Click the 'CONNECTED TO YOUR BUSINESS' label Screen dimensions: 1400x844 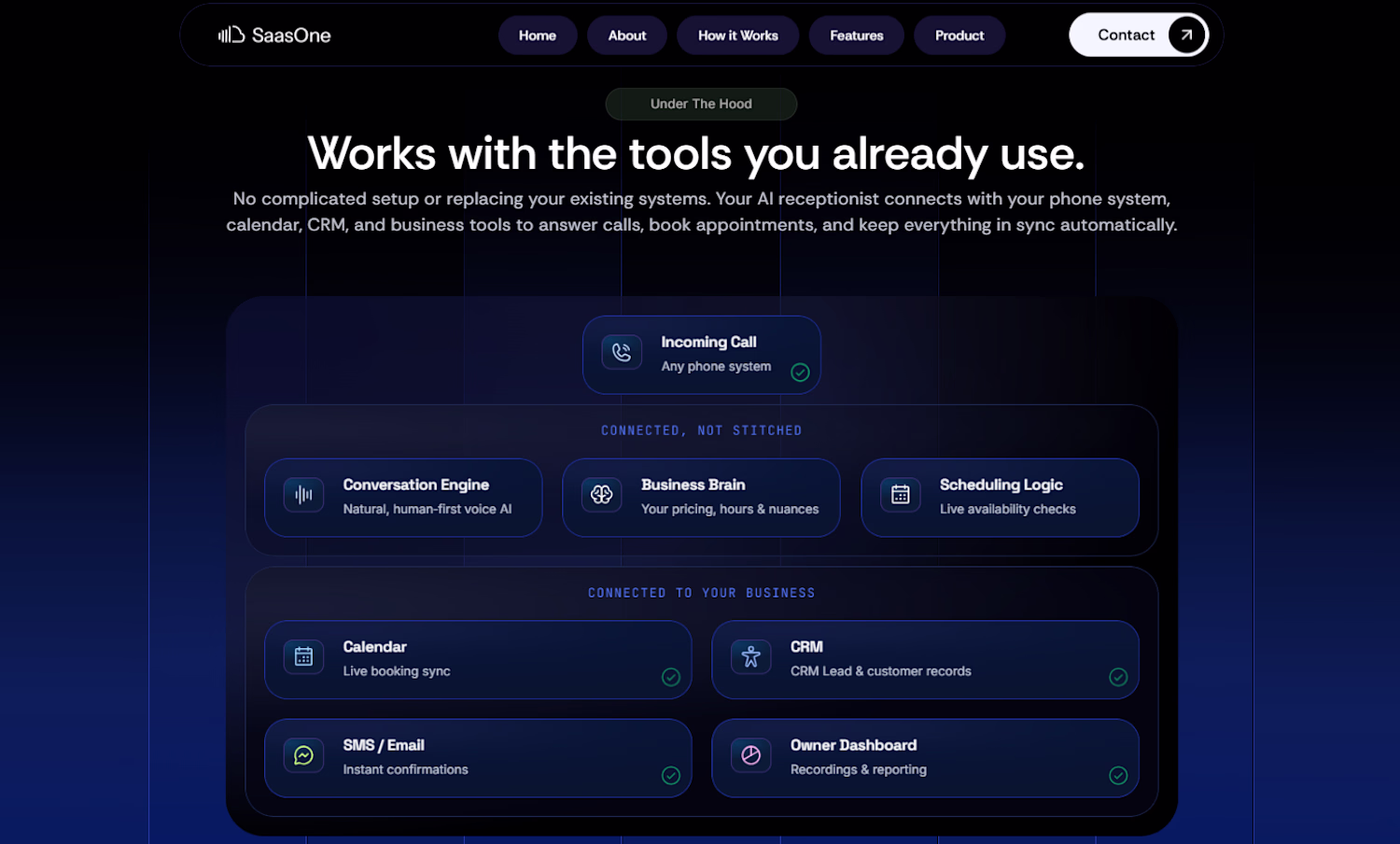(x=702, y=593)
